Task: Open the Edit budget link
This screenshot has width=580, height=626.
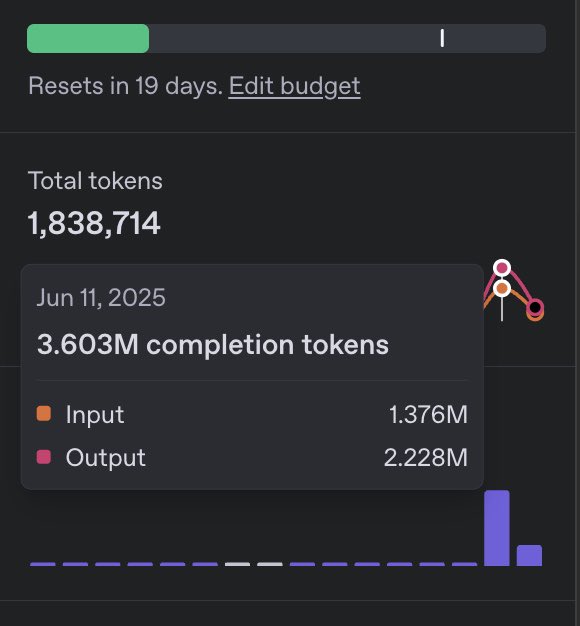Action: (x=295, y=86)
